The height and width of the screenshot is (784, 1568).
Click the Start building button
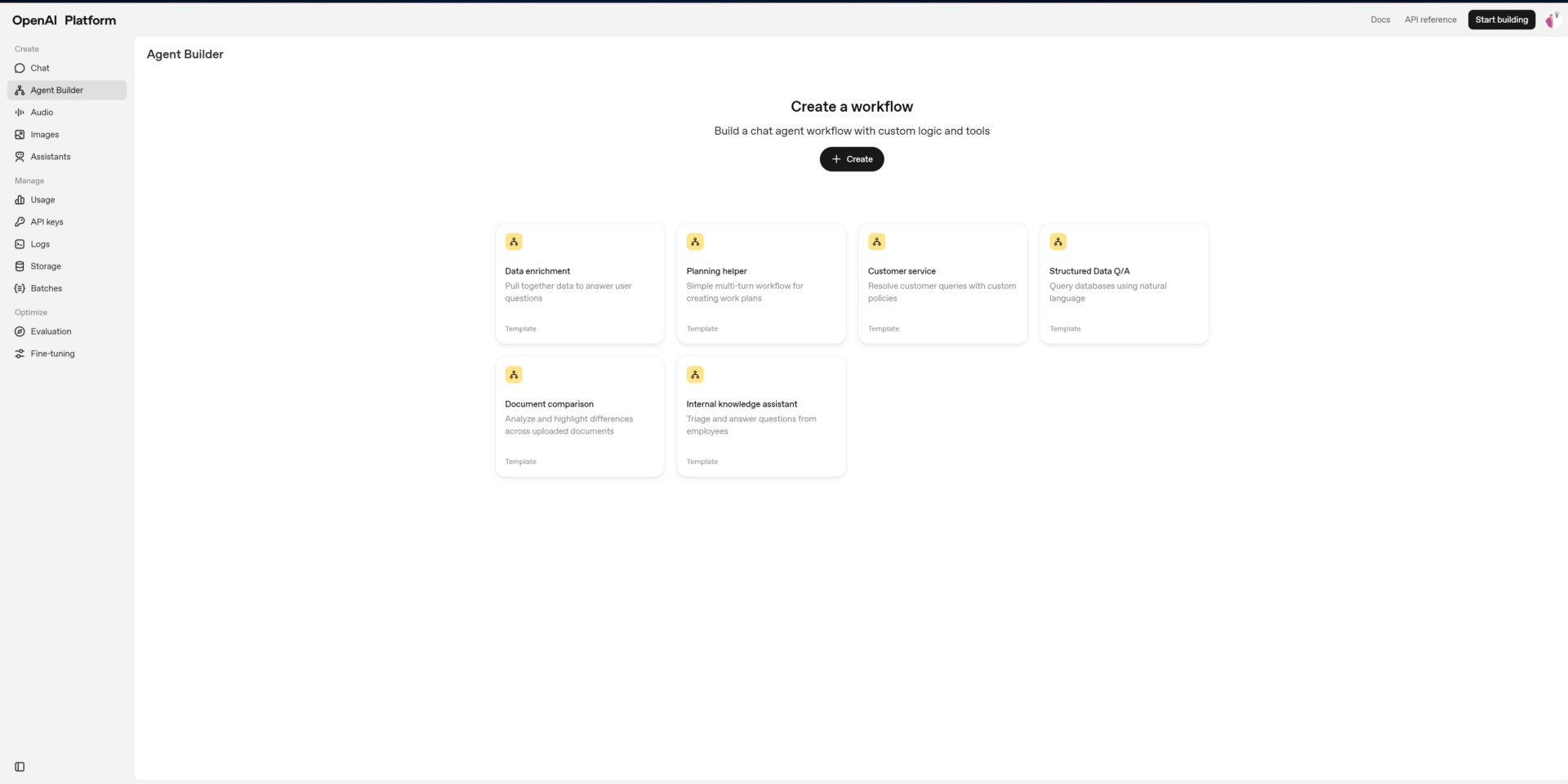tap(1501, 19)
